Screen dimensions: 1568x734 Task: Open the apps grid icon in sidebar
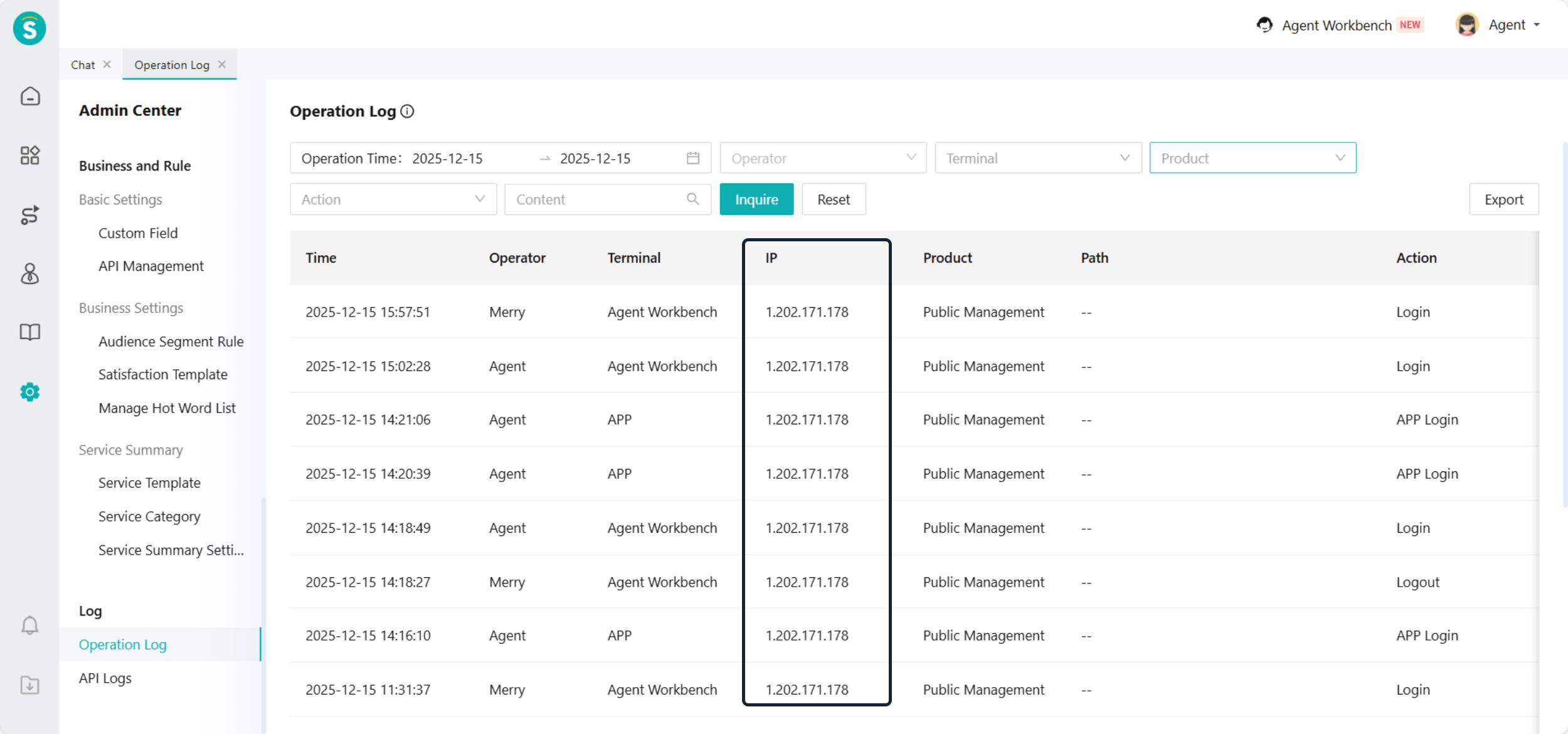tap(29, 155)
